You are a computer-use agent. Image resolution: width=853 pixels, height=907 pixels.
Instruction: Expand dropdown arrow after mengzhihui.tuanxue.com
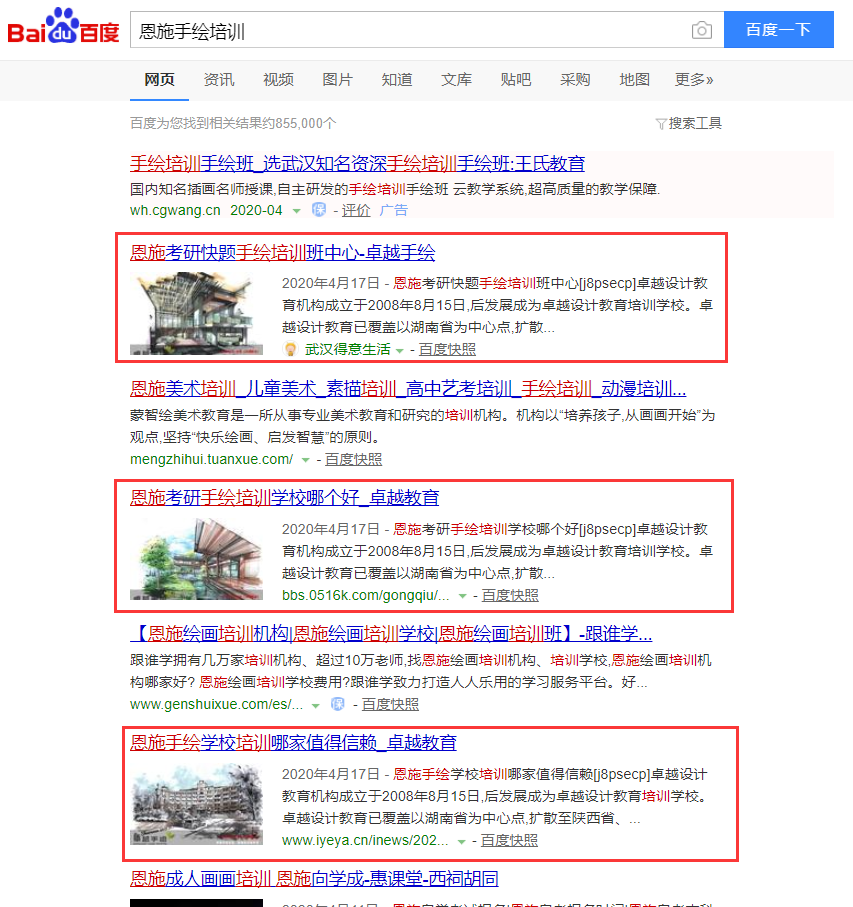tap(305, 460)
